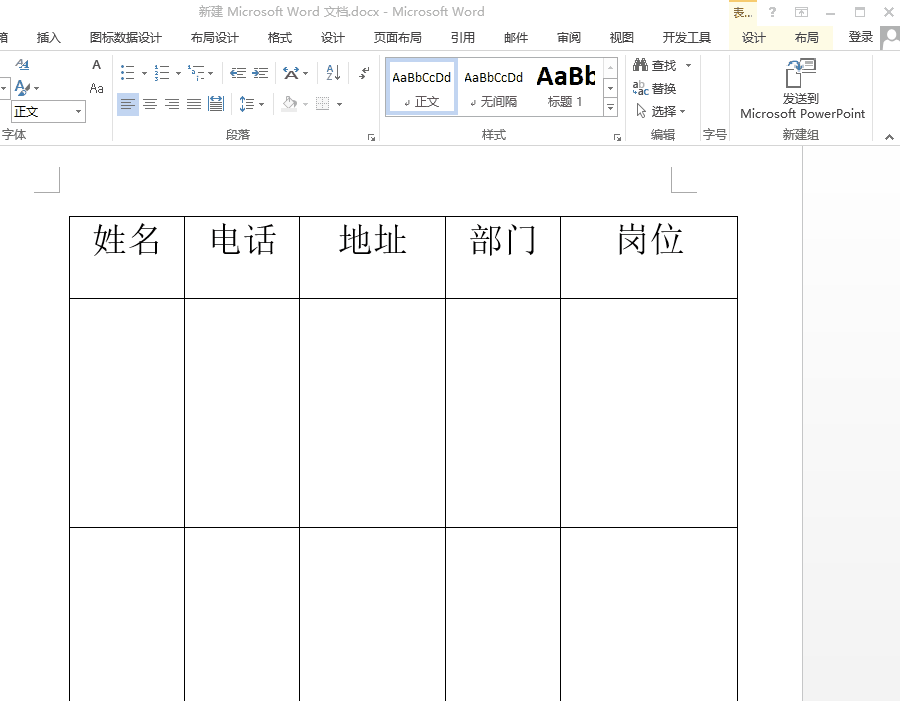Open the 页面布局 ribbon tab
This screenshot has height=701, width=900.
399,35
